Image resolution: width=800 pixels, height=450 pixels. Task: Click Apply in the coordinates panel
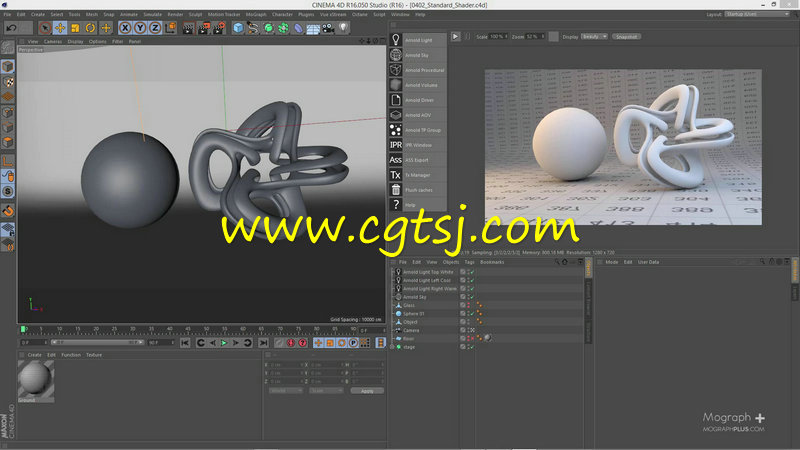[367, 391]
